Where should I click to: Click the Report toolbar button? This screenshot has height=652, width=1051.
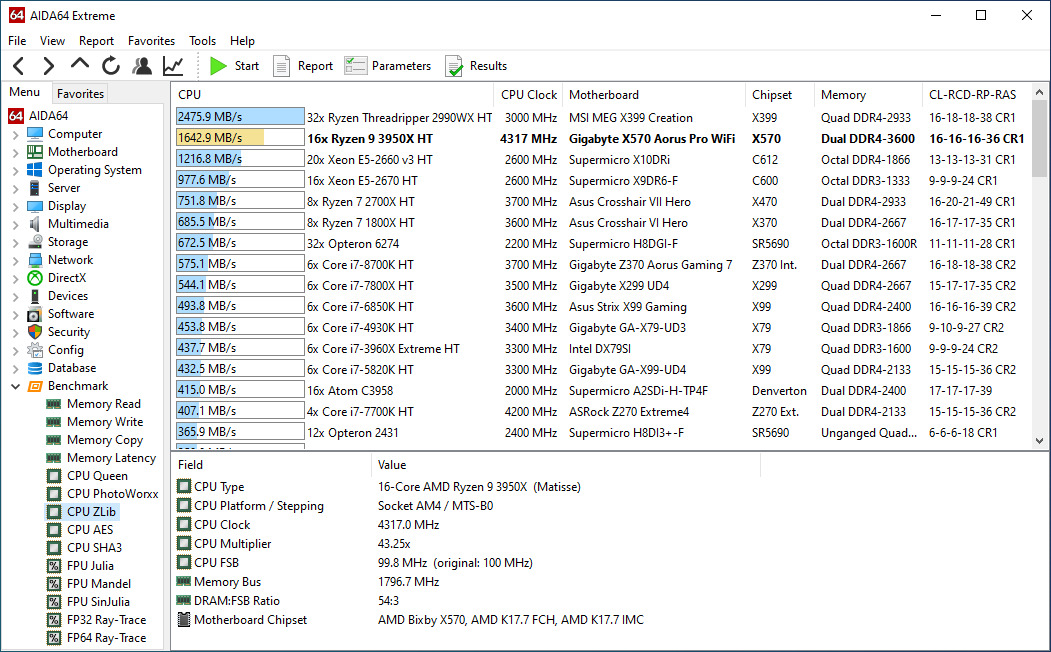pos(303,66)
